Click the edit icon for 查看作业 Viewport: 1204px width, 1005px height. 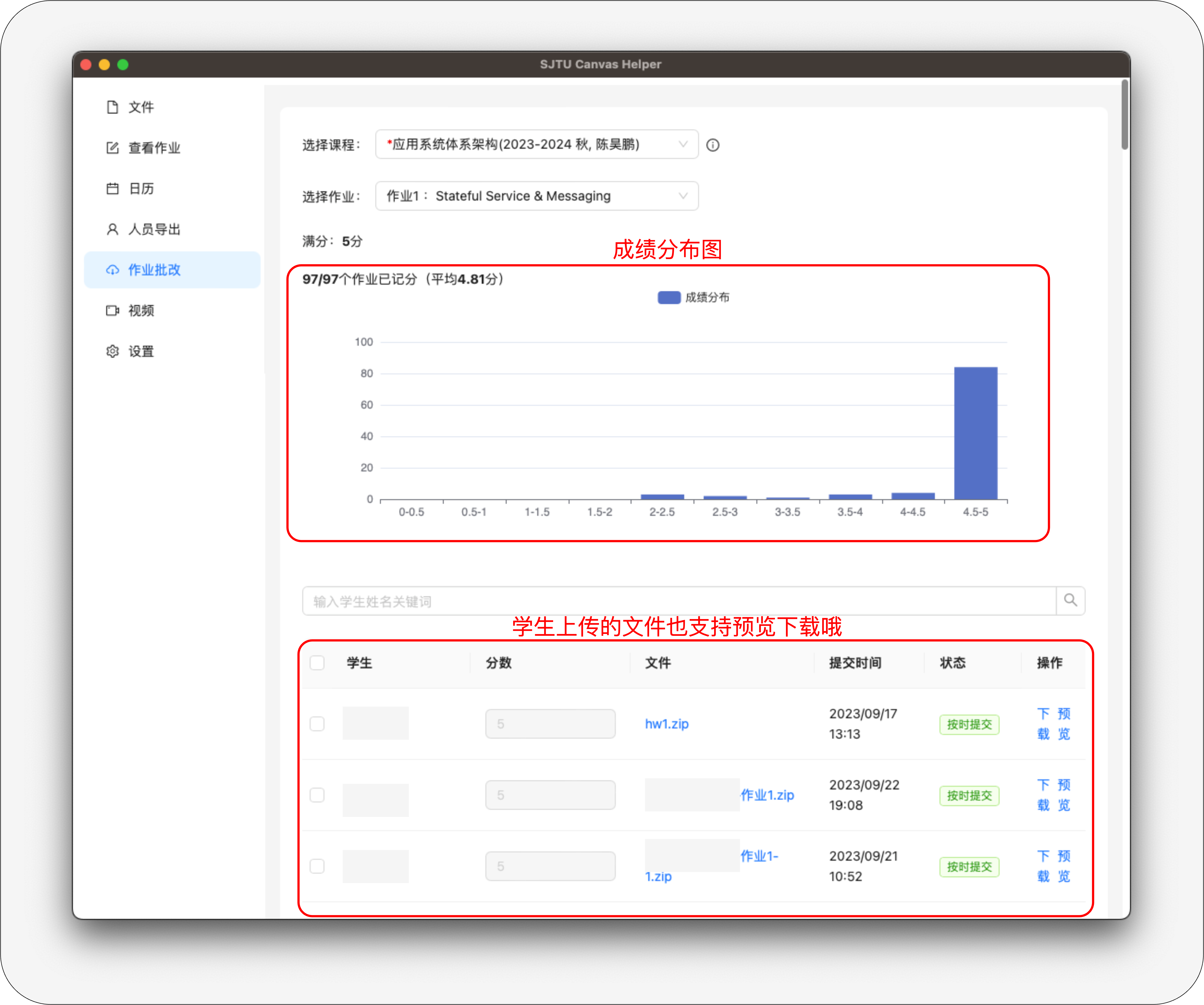112,148
